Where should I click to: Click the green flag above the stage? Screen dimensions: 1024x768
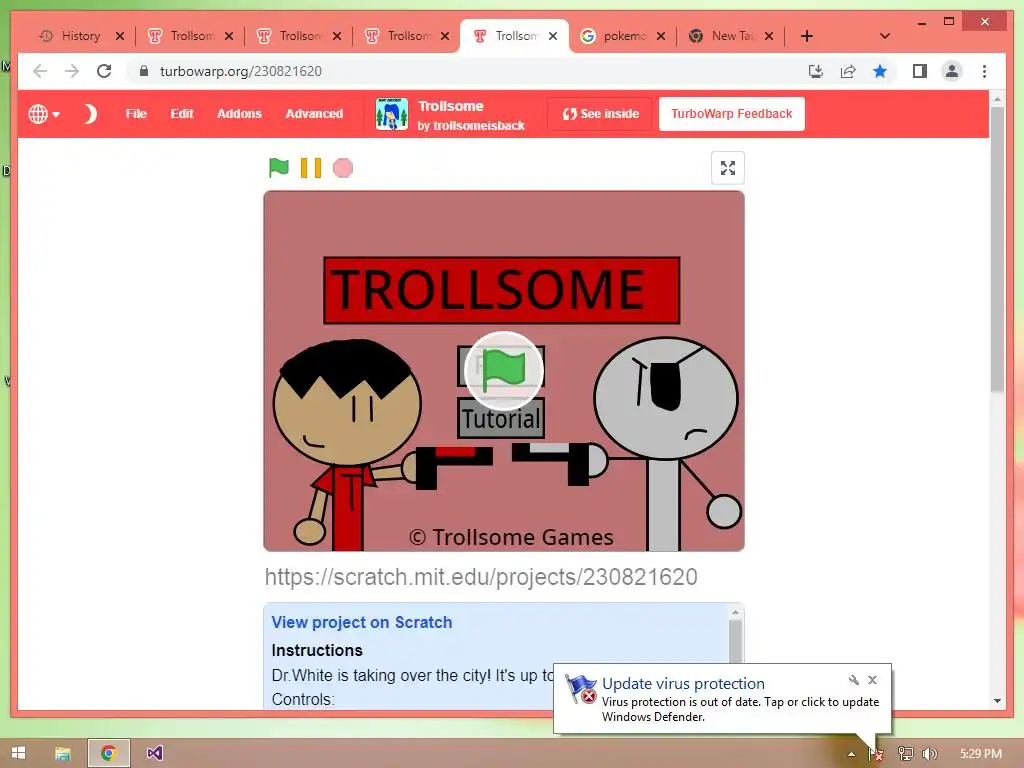pyautogui.click(x=279, y=168)
